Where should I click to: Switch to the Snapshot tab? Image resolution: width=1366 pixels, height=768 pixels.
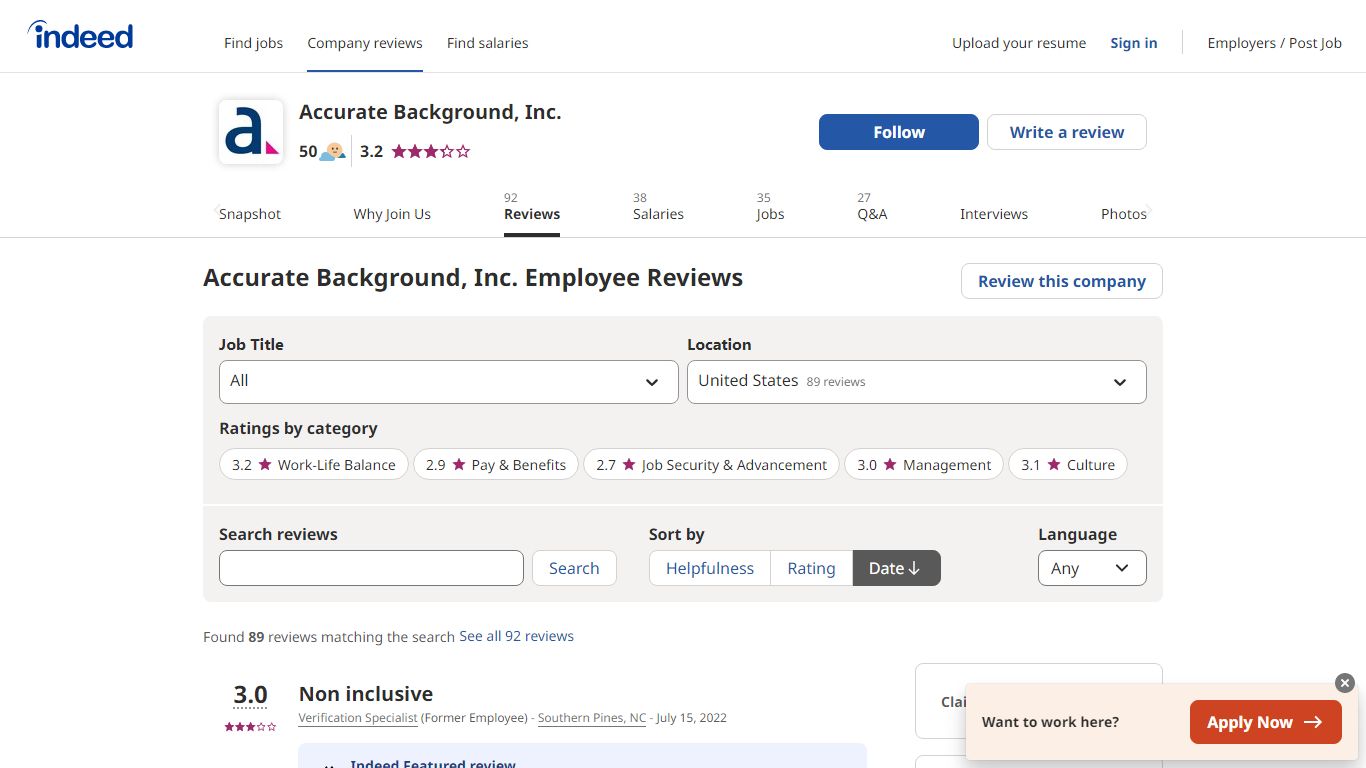click(x=250, y=214)
